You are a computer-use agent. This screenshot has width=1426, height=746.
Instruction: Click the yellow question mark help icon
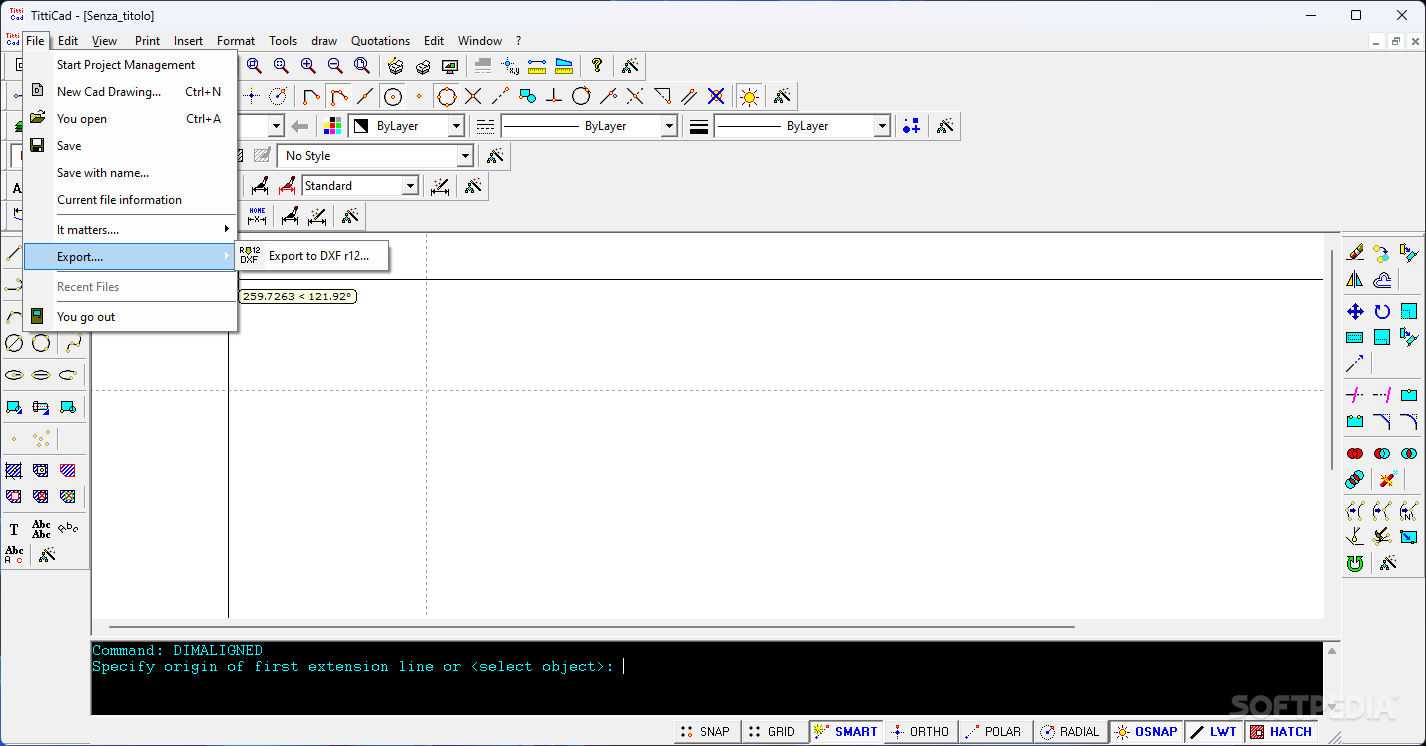tap(597, 66)
